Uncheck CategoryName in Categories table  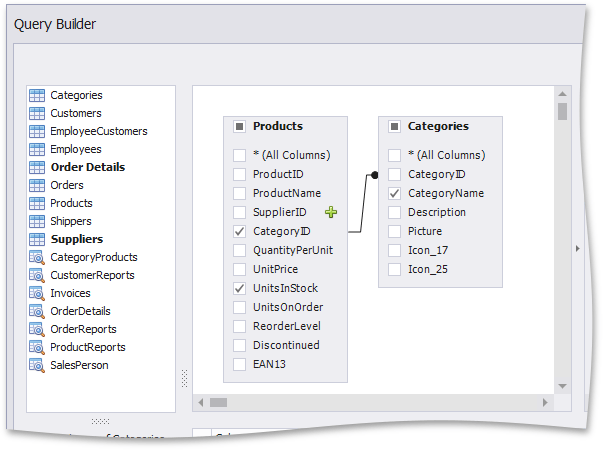pyautogui.click(x=394, y=193)
